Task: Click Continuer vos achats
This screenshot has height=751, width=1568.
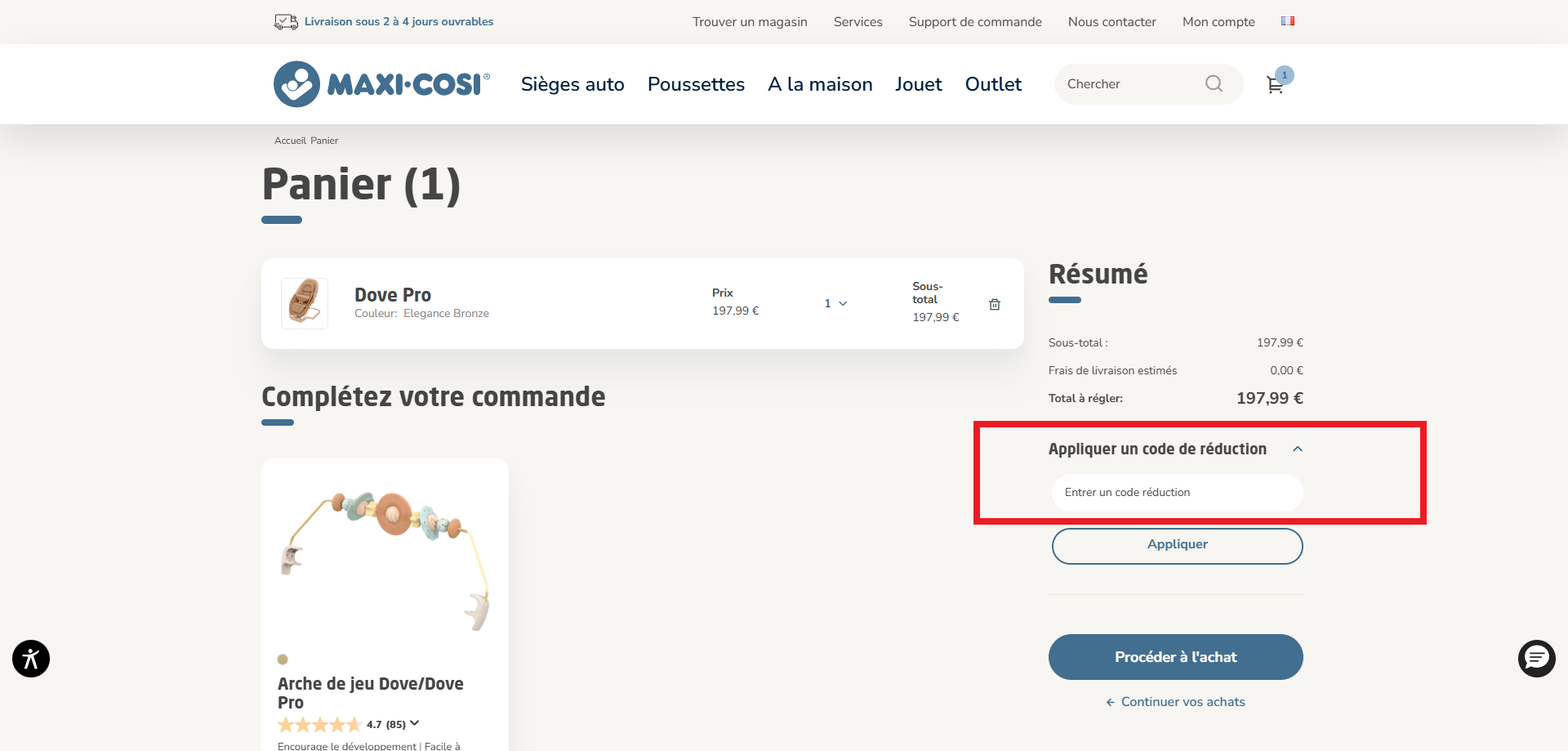Action: coord(1176,702)
